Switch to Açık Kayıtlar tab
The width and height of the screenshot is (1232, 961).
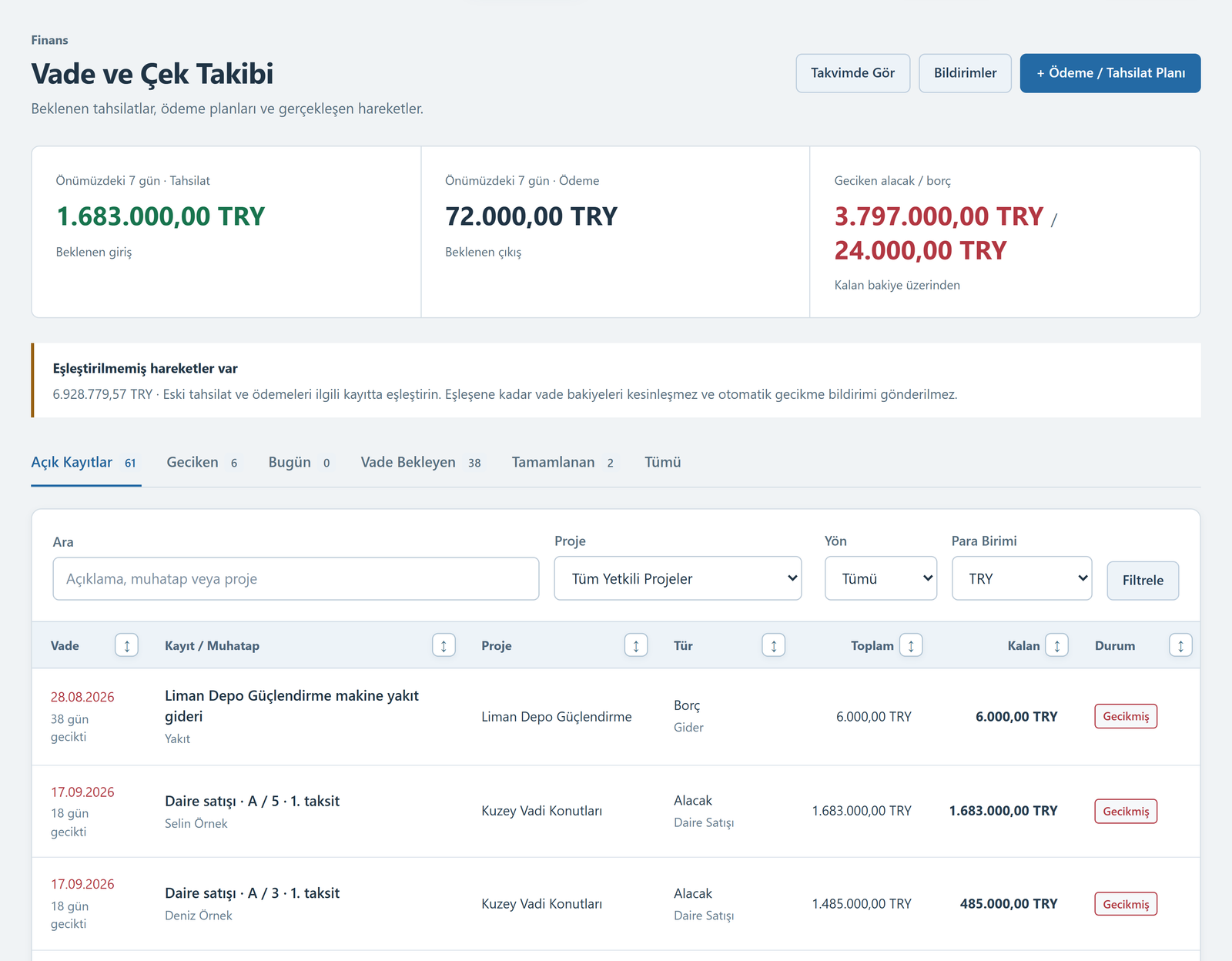pyautogui.click(x=86, y=463)
